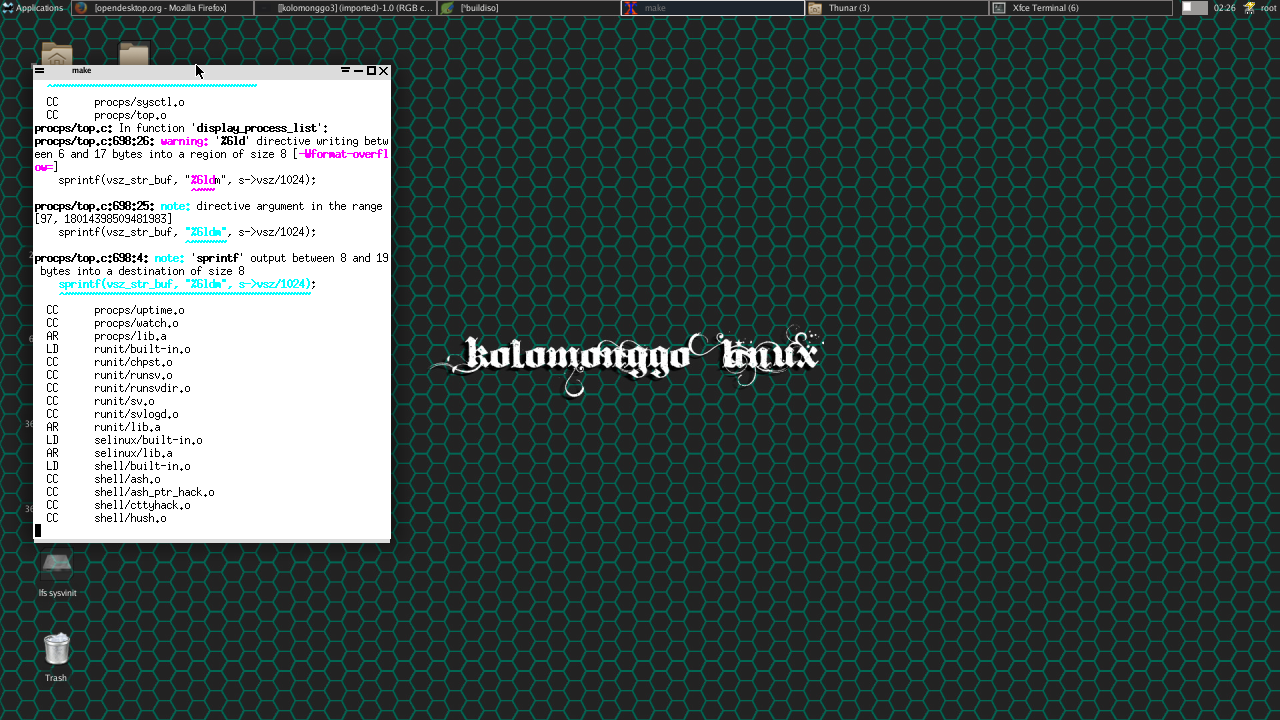Click the 'display_process_list' function name
Viewport: 1280px width, 720px height.
click(x=259, y=128)
